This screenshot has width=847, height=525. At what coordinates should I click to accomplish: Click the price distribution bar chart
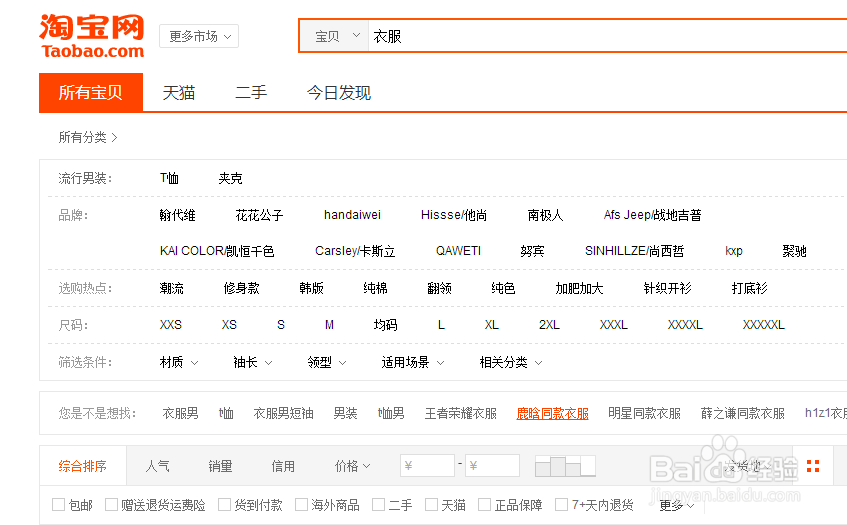(565, 466)
